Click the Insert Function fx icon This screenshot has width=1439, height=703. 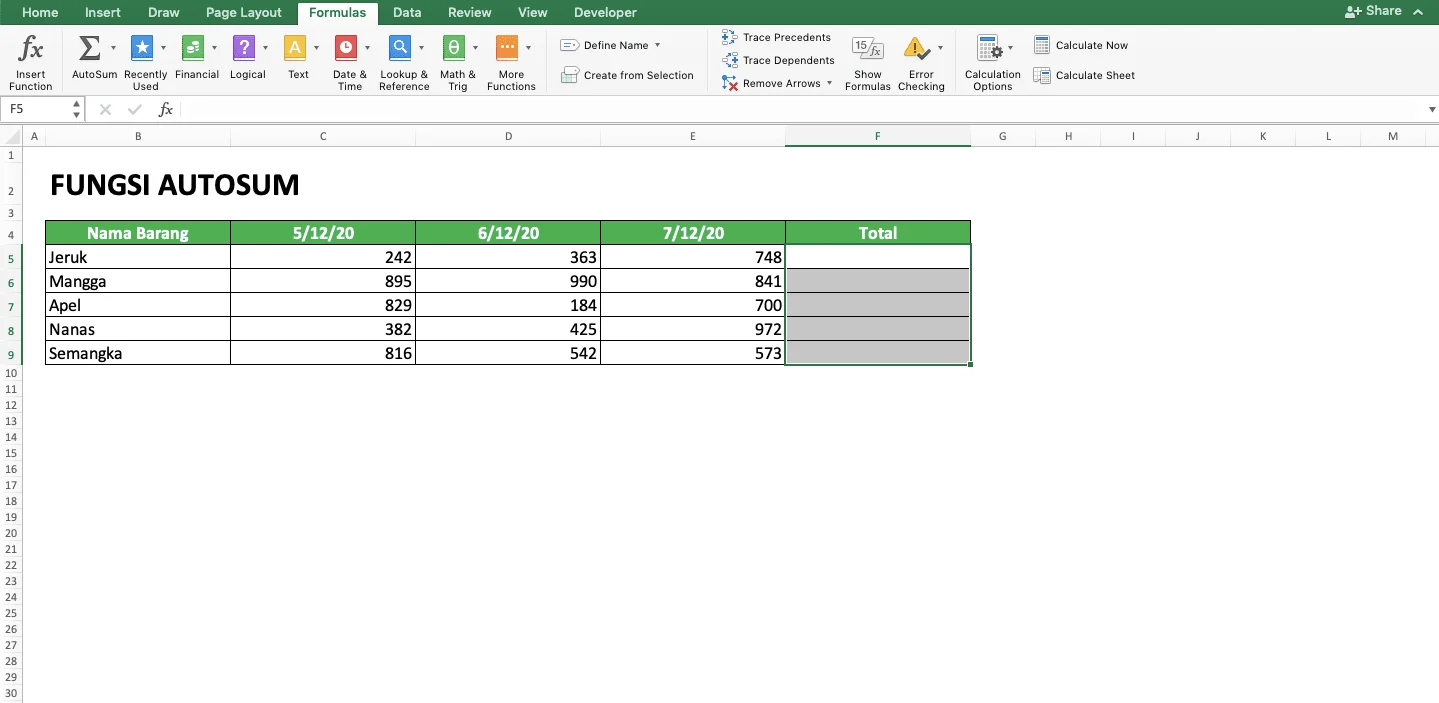coord(31,49)
